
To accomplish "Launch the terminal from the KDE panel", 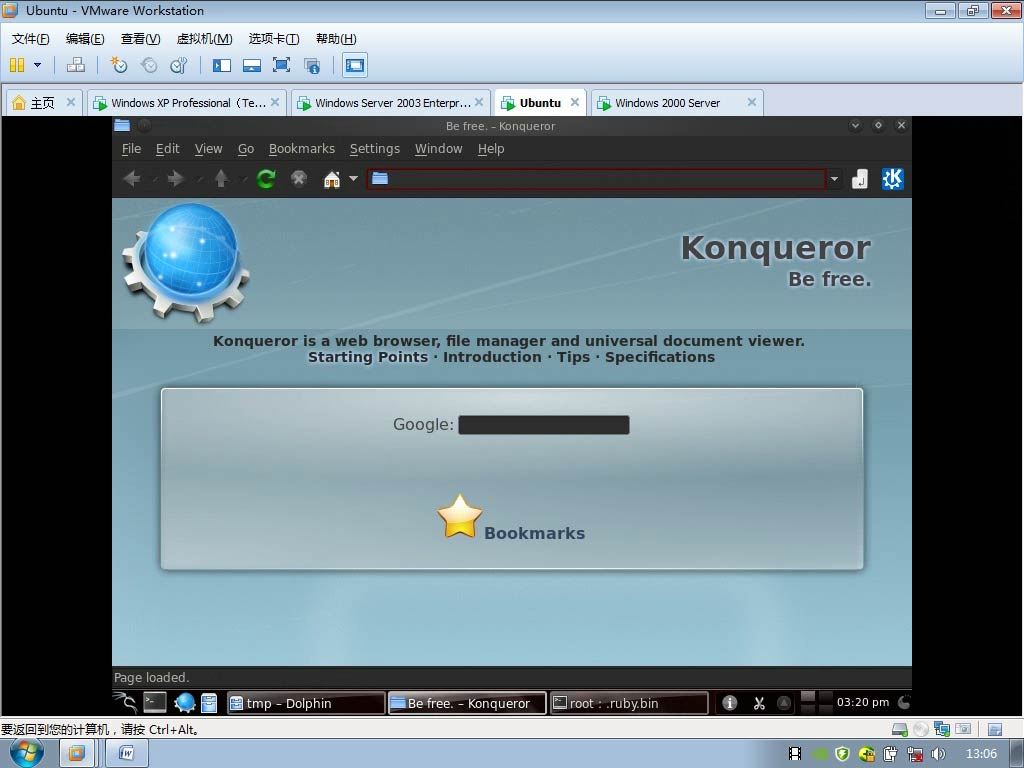I will [155, 703].
